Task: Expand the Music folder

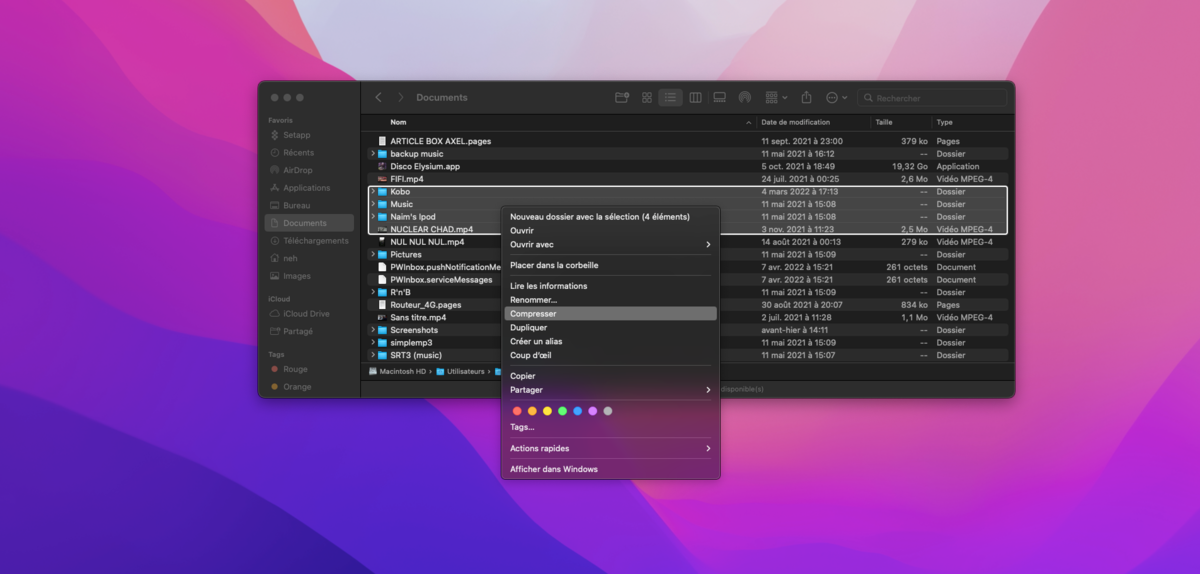Action: click(372, 204)
